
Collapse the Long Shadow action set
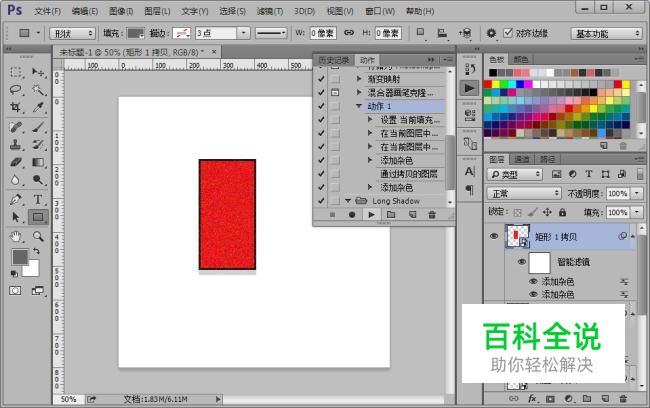[x=348, y=201]
